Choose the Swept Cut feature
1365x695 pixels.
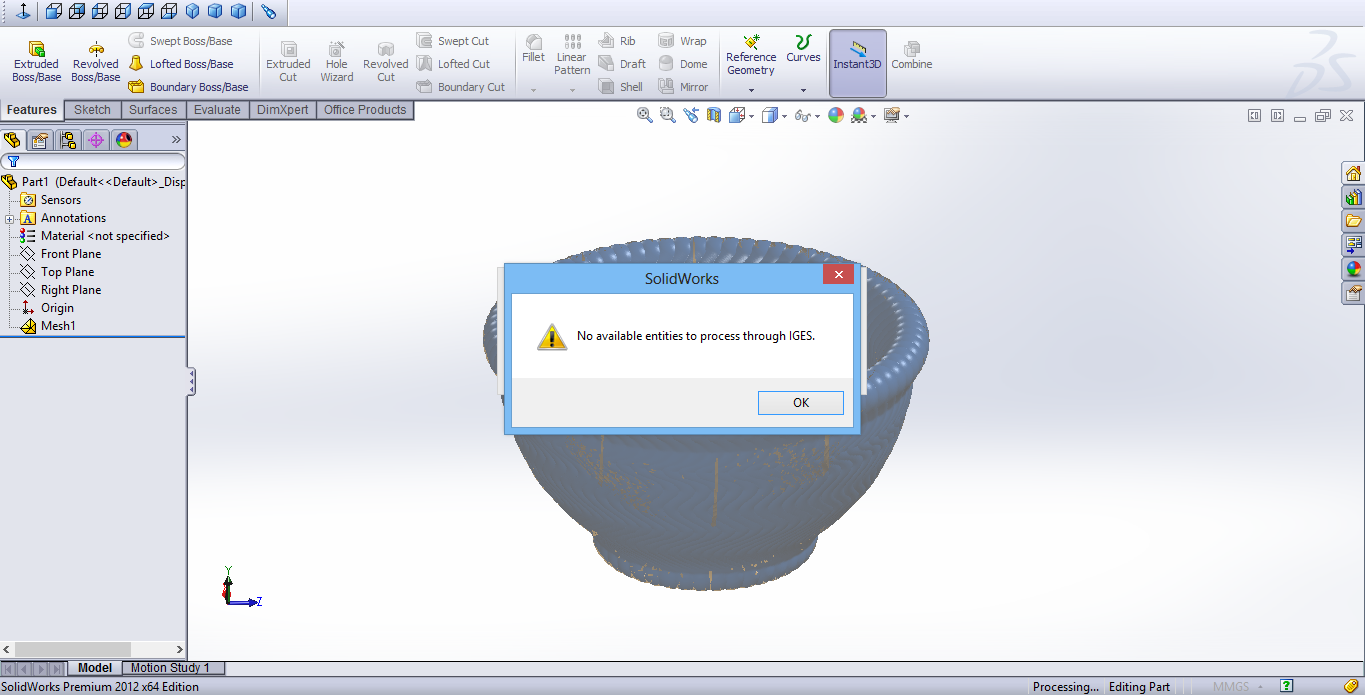pyautogui.click(x=453, y=41)
